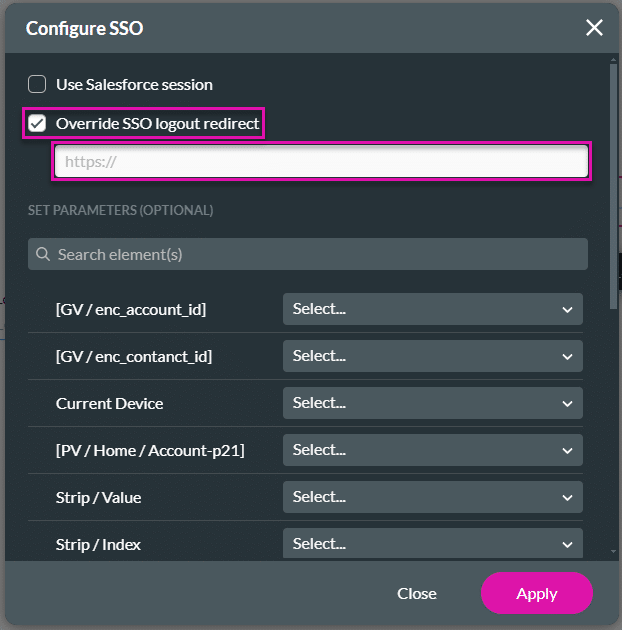622x630 pixels.
Task: Click the https:// redirect URL field
Action: point(321,162)
